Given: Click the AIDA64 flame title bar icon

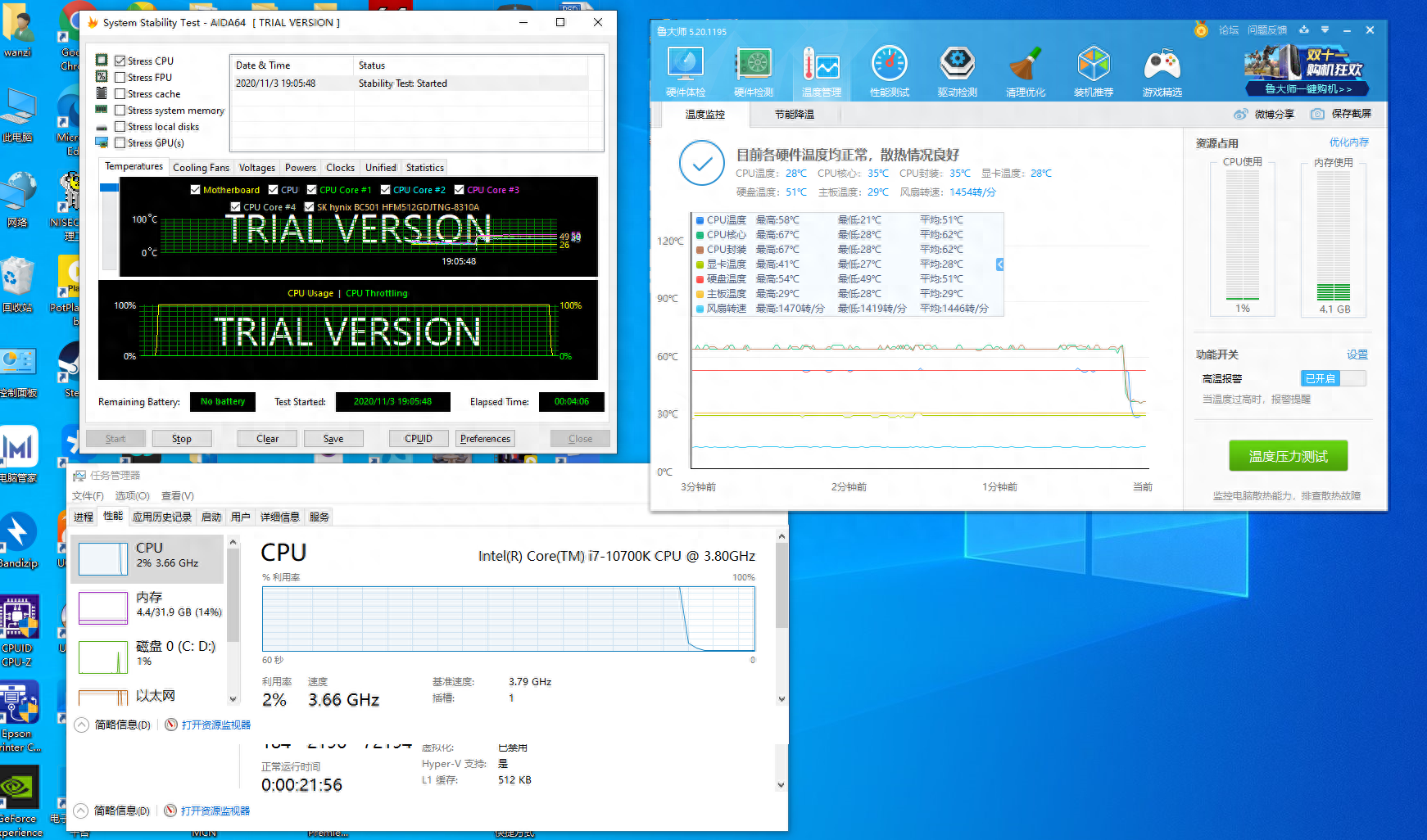Looking at the screenshot, I should tap(93, 23).
